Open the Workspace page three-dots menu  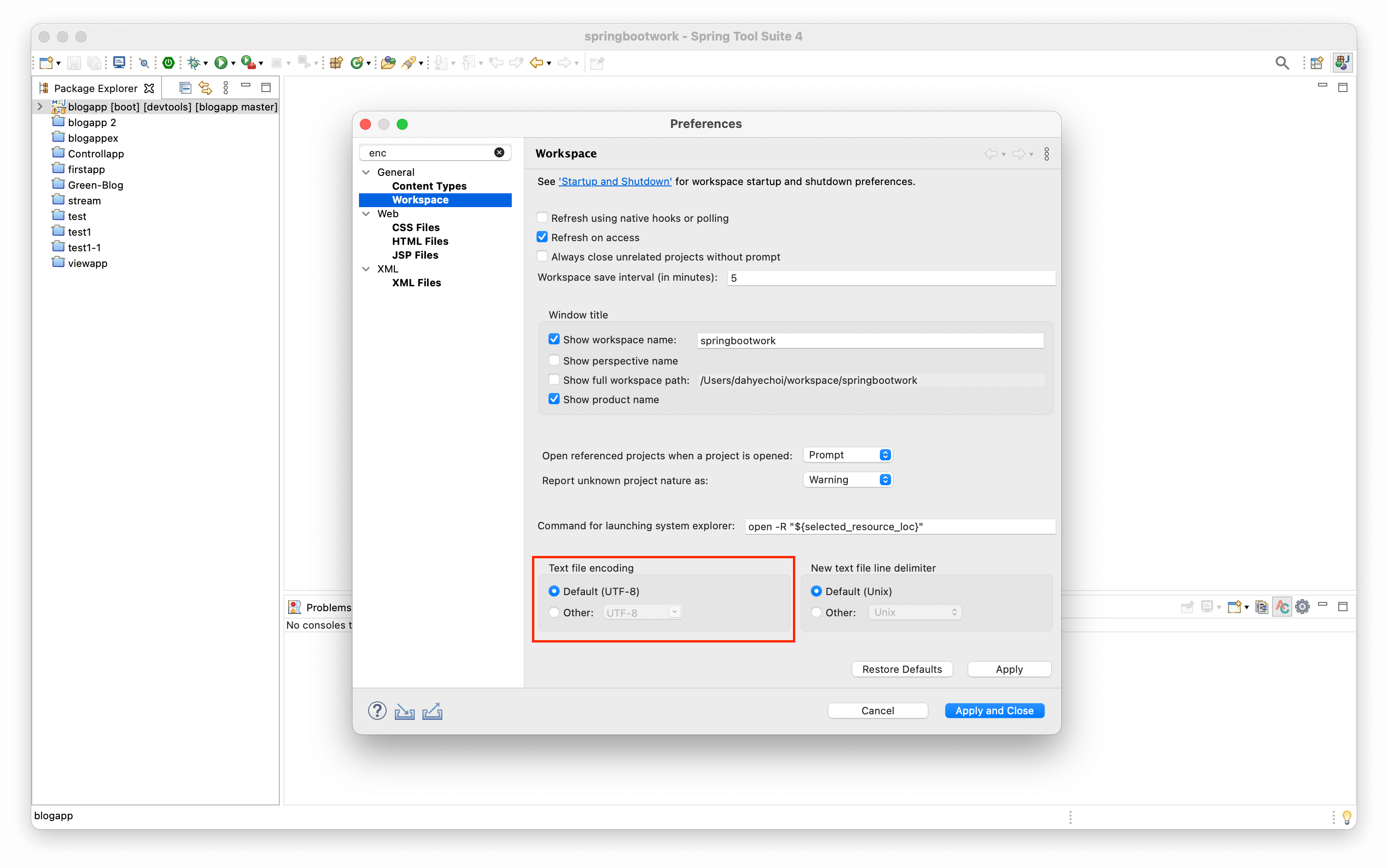[1047, 154]
